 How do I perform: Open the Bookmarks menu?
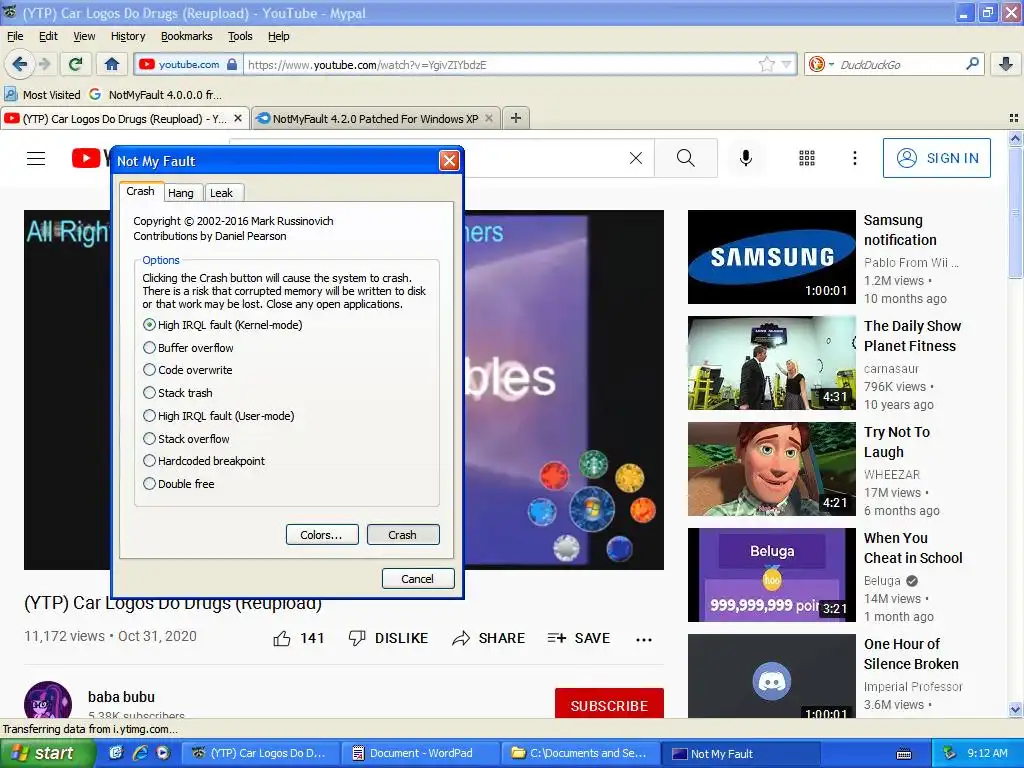[x=187, y=36]
